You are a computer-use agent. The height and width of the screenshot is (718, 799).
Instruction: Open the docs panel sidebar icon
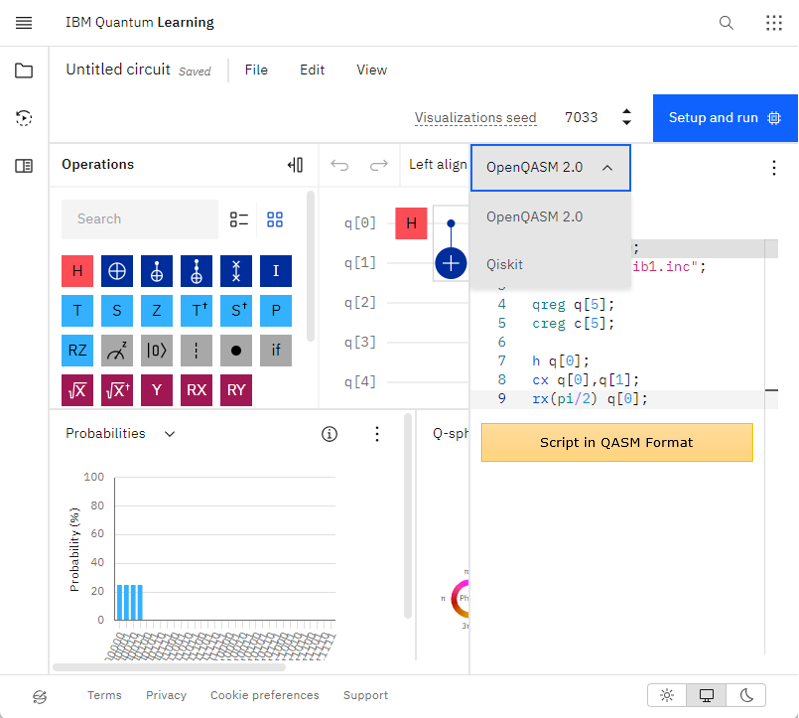coord(24,166)
